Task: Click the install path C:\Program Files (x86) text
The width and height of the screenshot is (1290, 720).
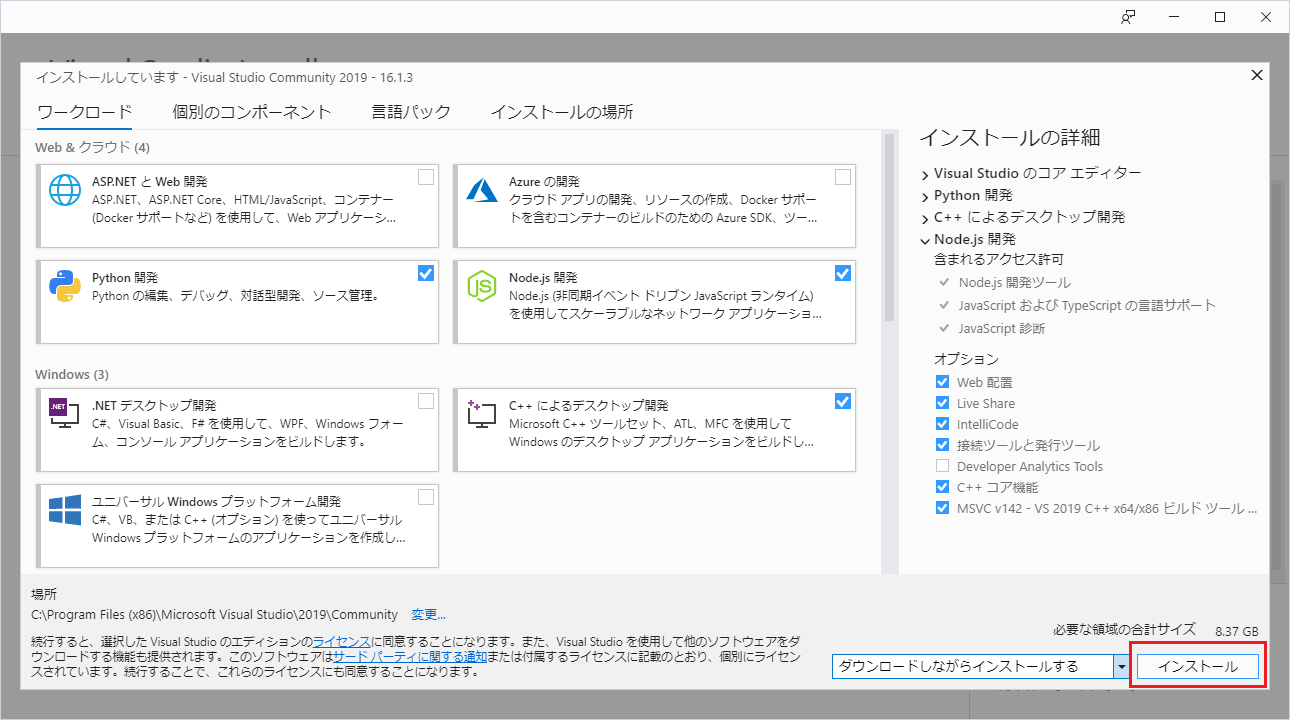Action: pos(215,614)
